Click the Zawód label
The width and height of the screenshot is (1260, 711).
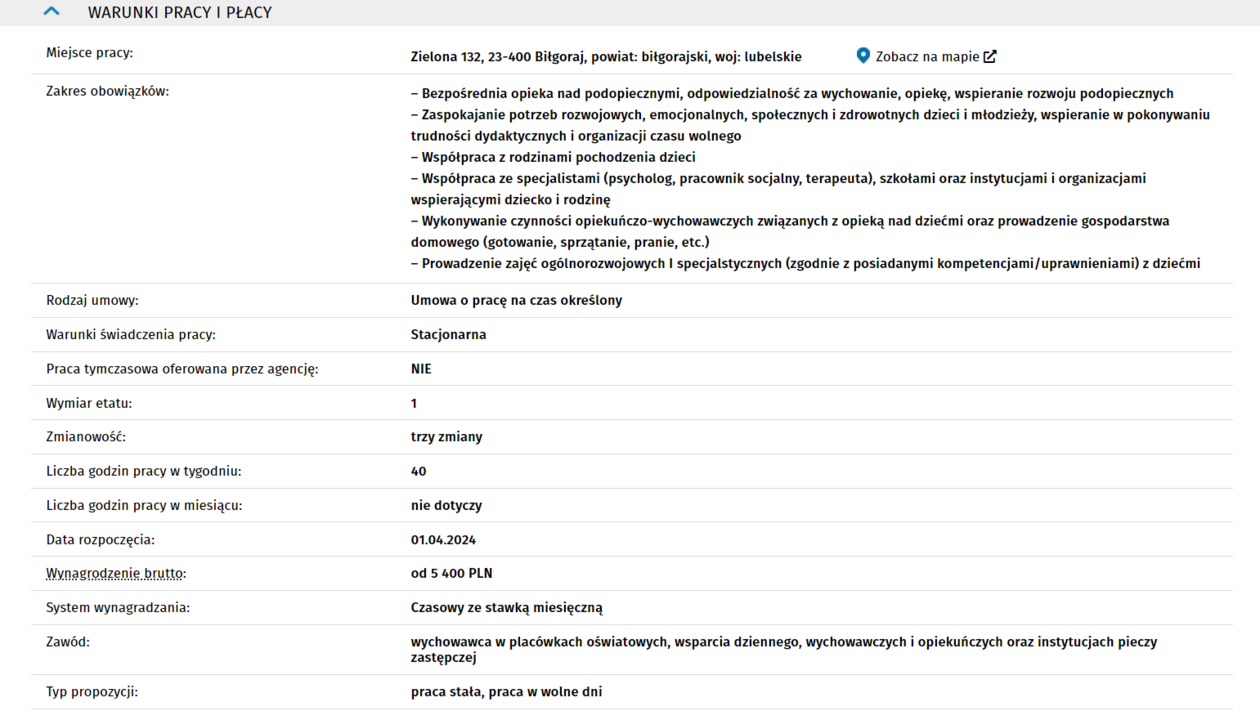pyautogui.click(x=68, y=642)
